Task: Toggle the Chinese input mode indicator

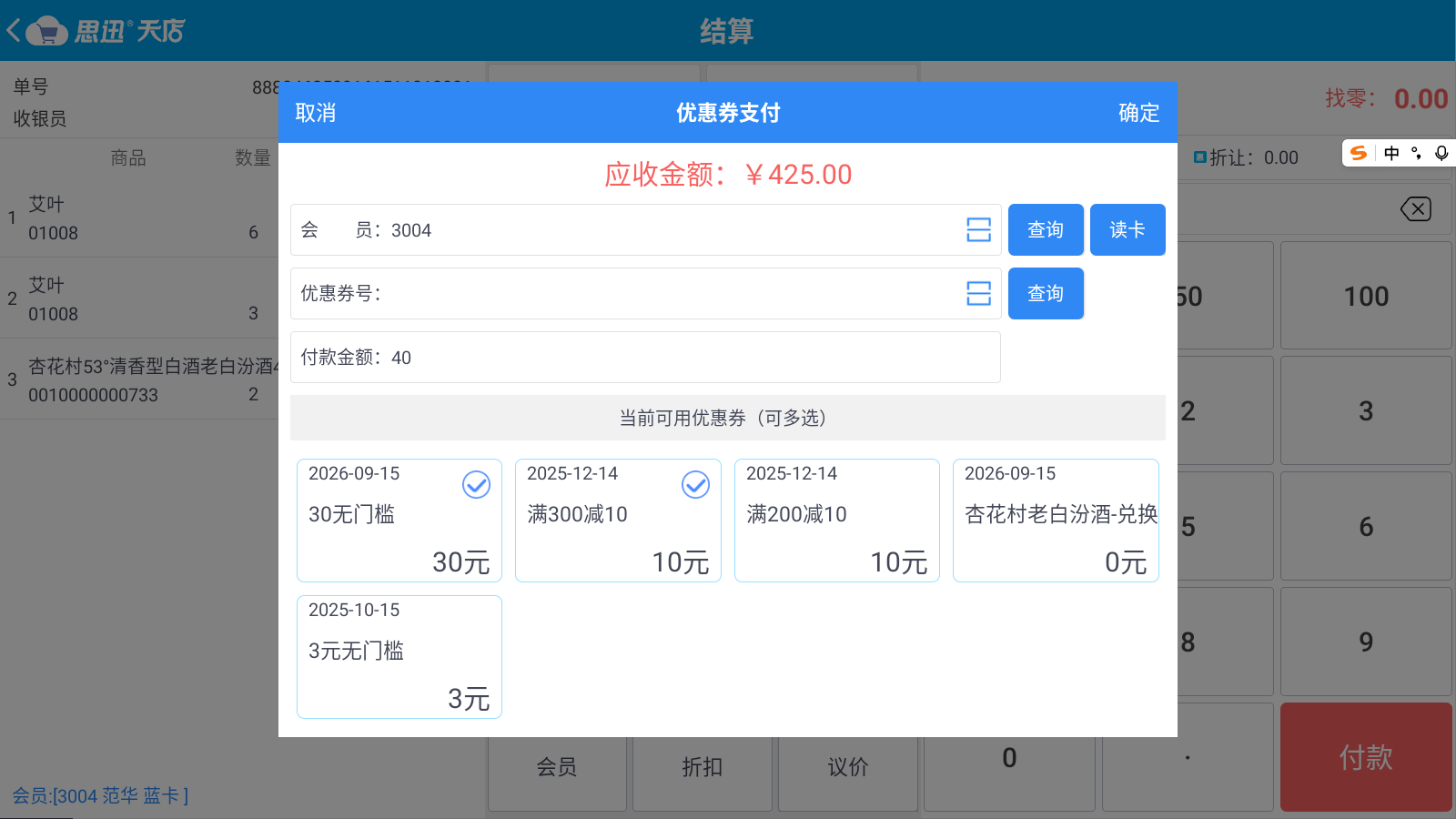Action: (x=1391, y=153)
